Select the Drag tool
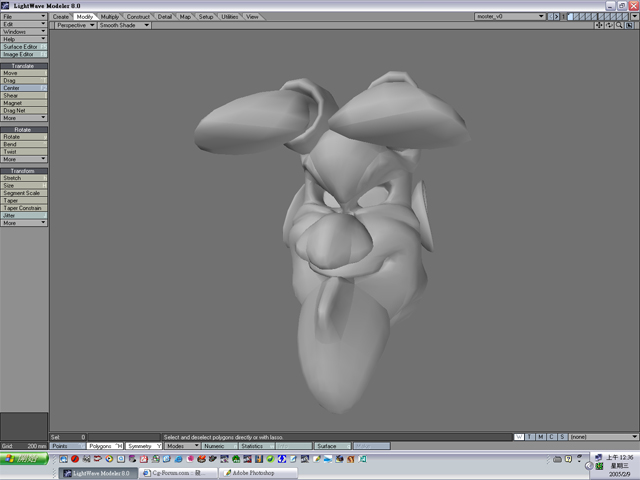 24,80
